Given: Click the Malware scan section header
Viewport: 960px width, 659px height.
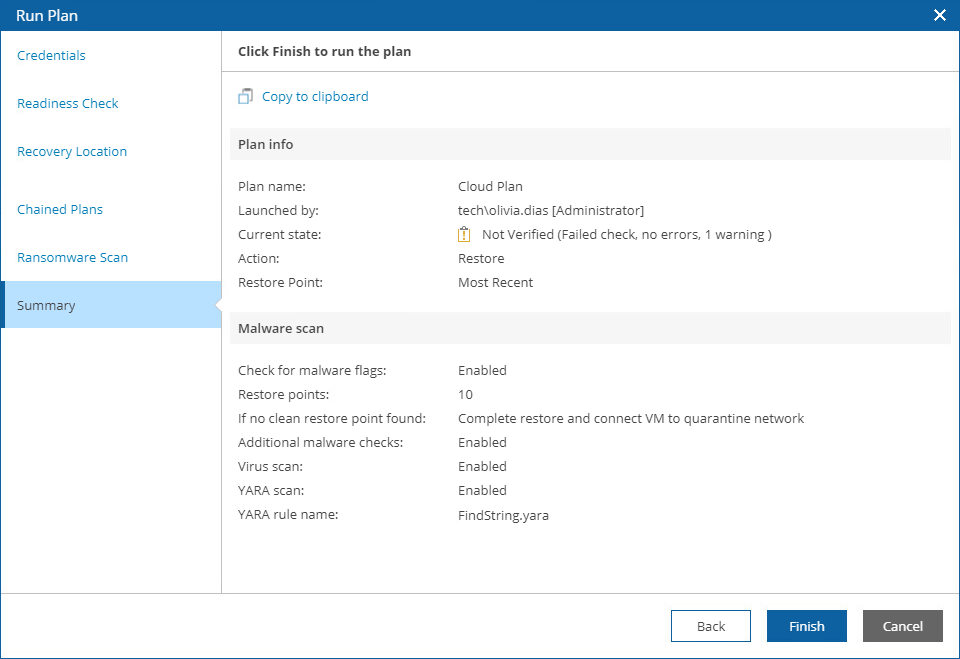Looking at the screenshot, I should pyautogui.click(x=281, y=329).
